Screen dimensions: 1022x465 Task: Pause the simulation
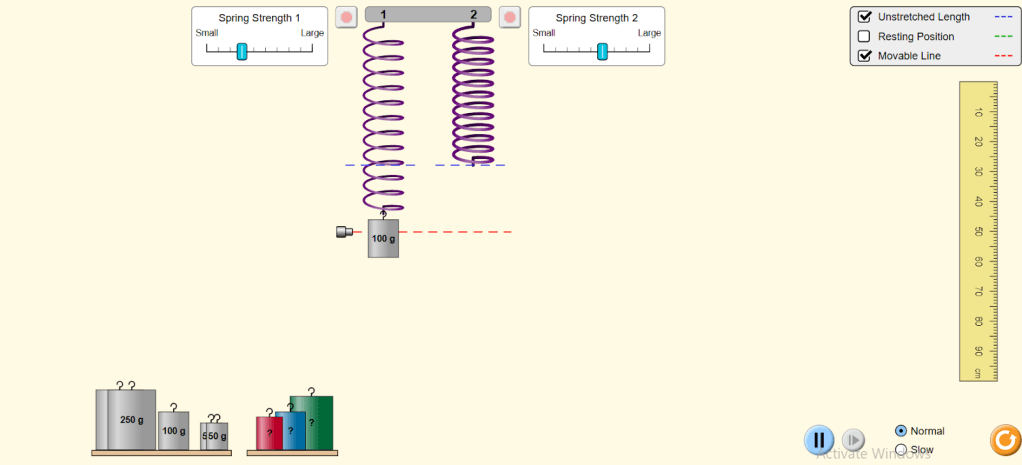[x=818, y=440]
